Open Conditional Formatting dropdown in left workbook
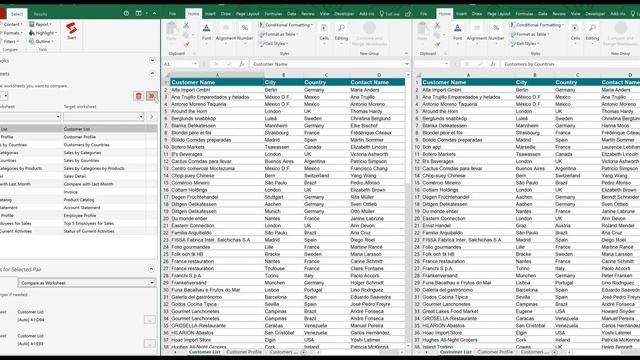640x360 pixels. (286, 25)
